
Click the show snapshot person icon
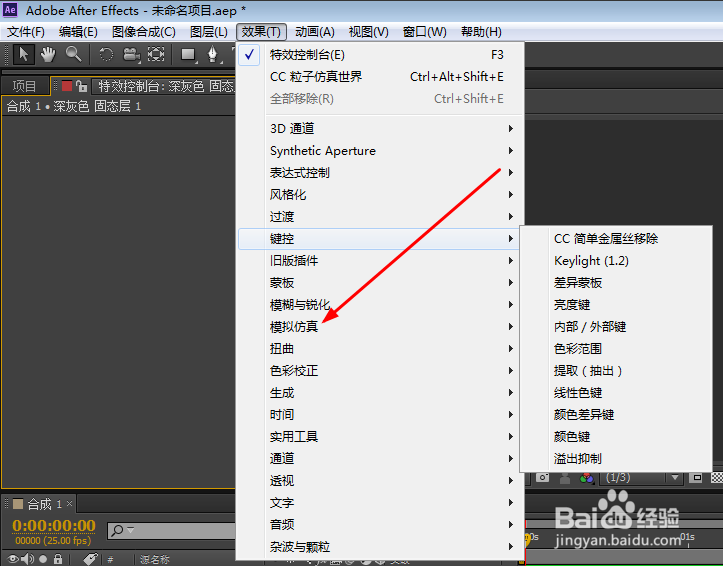(x=565, y=478)
